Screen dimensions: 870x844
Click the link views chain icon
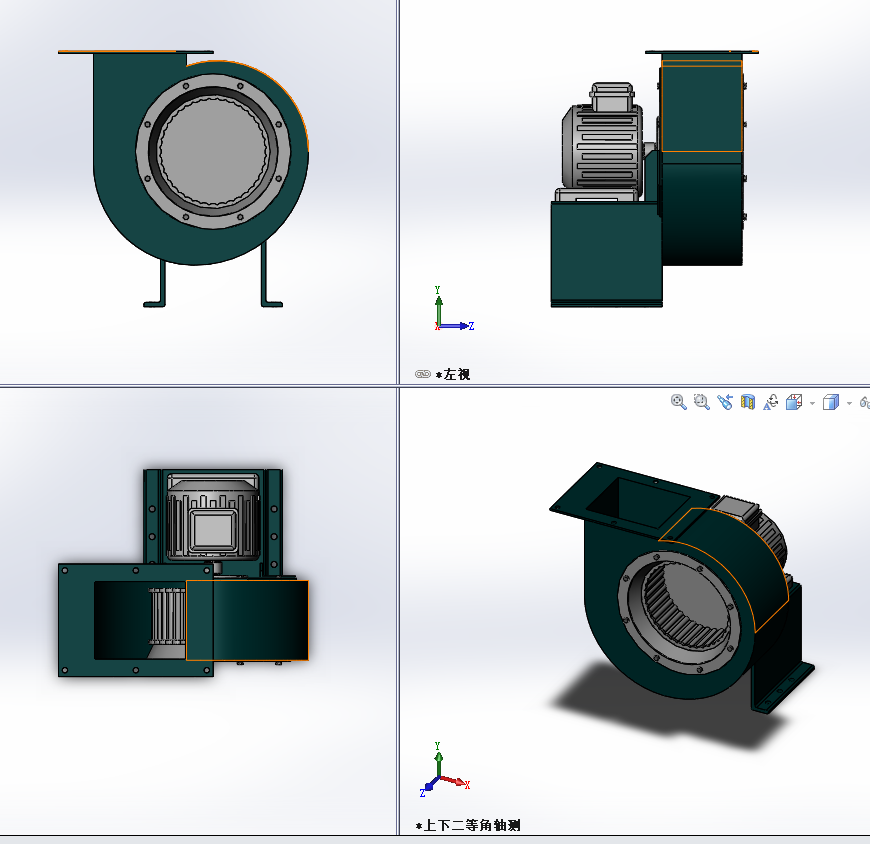[423, 374]
